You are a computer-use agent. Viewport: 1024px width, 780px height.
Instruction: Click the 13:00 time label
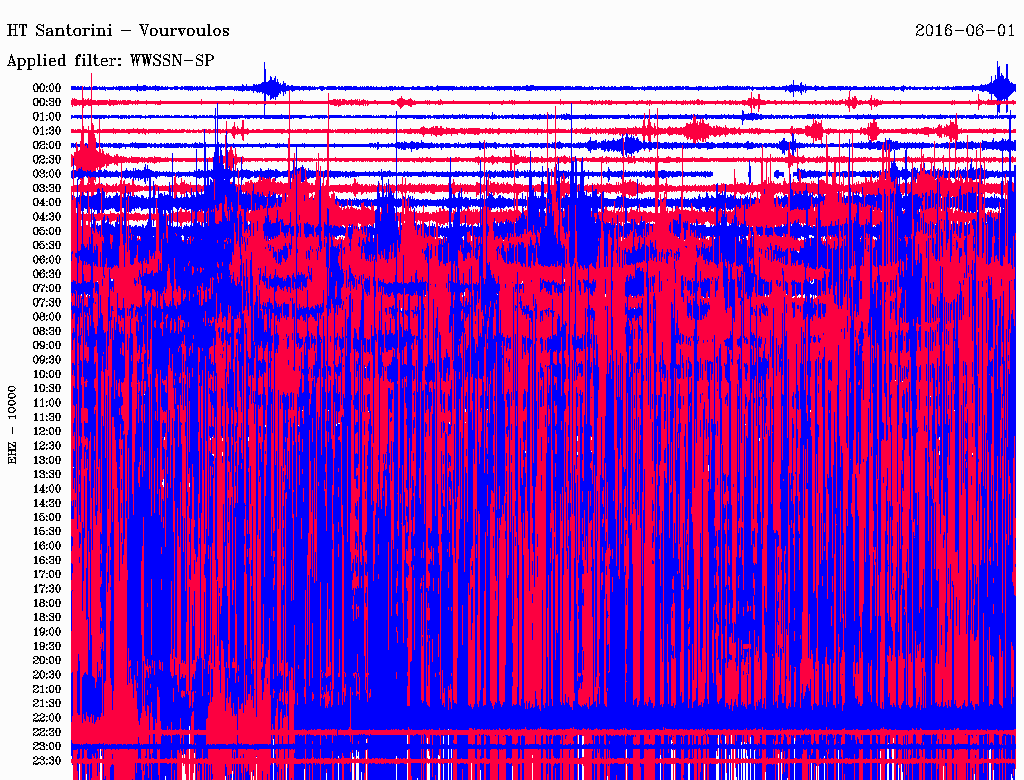tap(47, 460)
